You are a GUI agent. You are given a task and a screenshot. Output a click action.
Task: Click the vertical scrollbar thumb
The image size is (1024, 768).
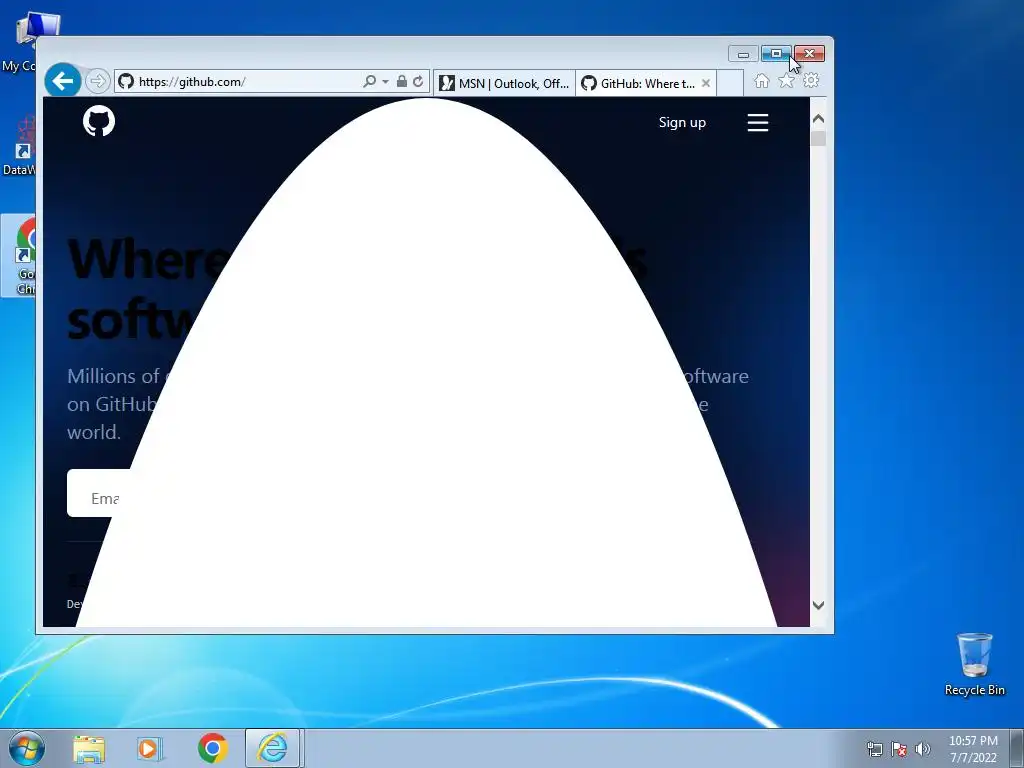click(818, 138)
